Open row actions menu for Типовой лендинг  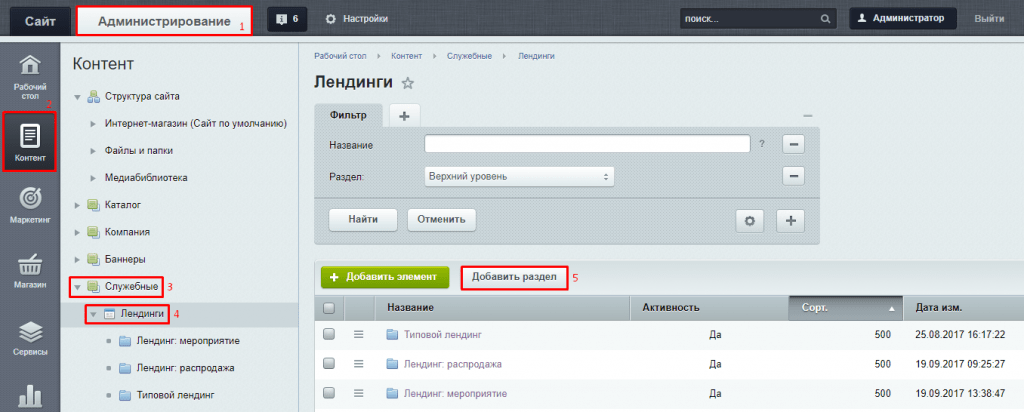pos(359,335)
